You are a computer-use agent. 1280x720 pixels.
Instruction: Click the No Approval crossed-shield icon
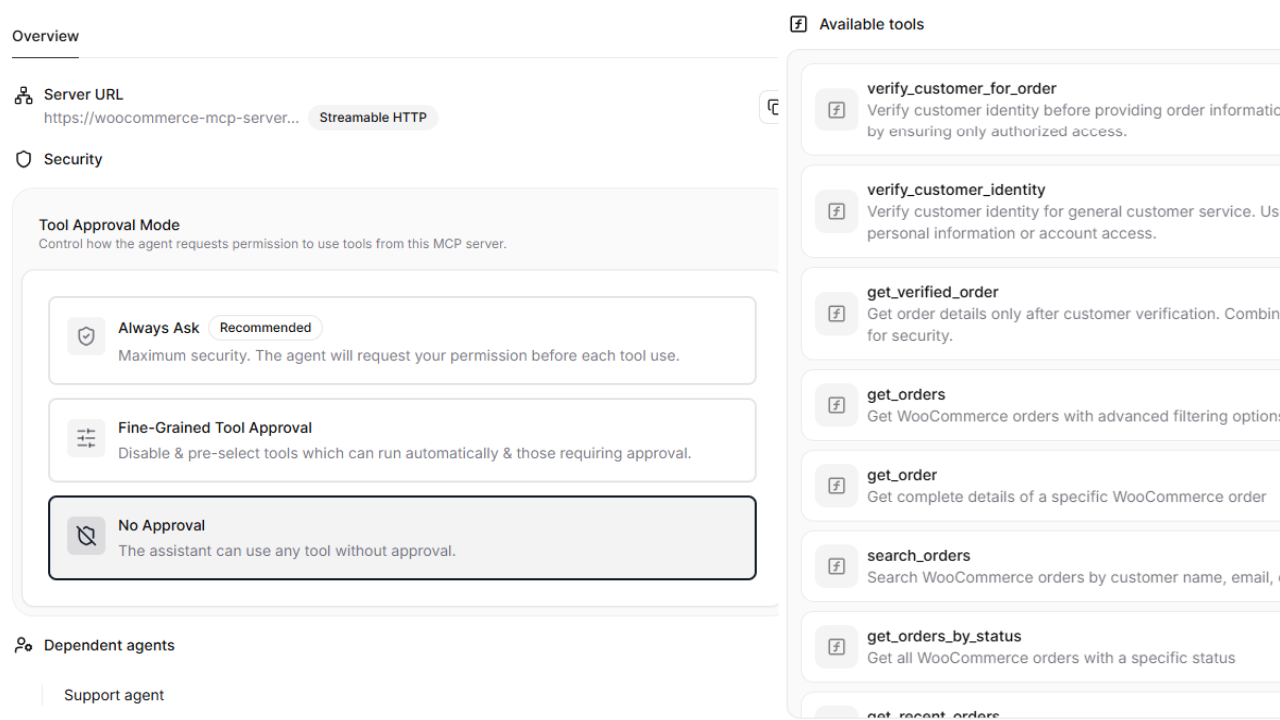pyautogui.click(x=86, y=537)
